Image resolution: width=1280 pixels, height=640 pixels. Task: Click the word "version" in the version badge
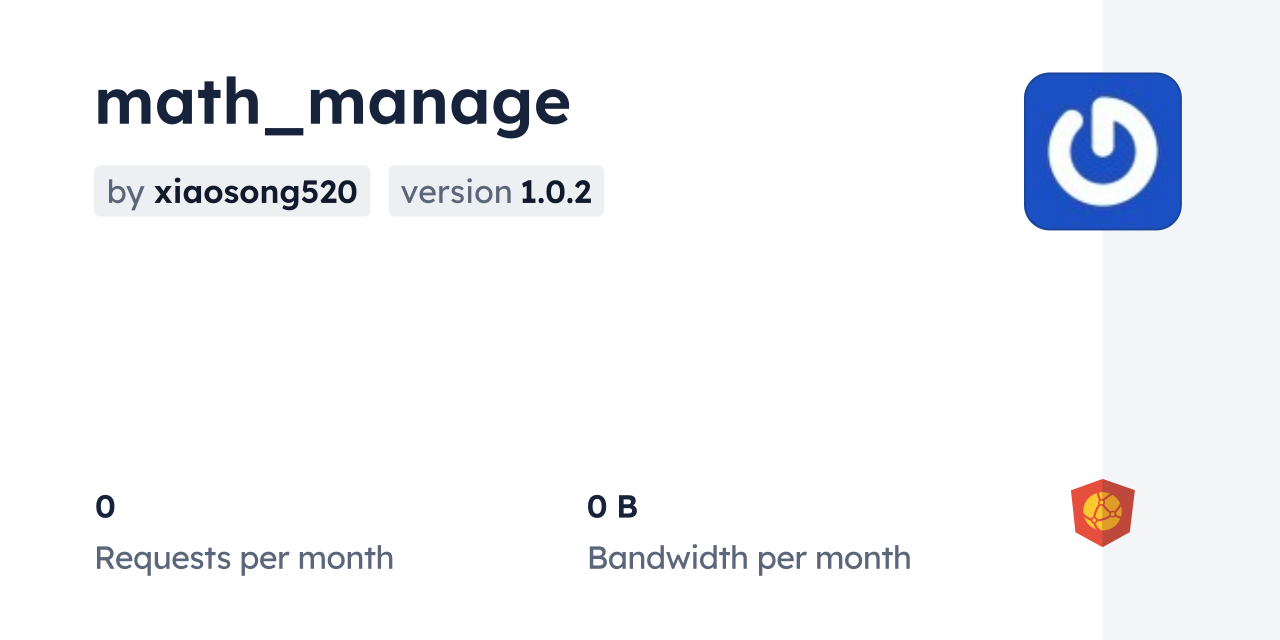point(456,192)
